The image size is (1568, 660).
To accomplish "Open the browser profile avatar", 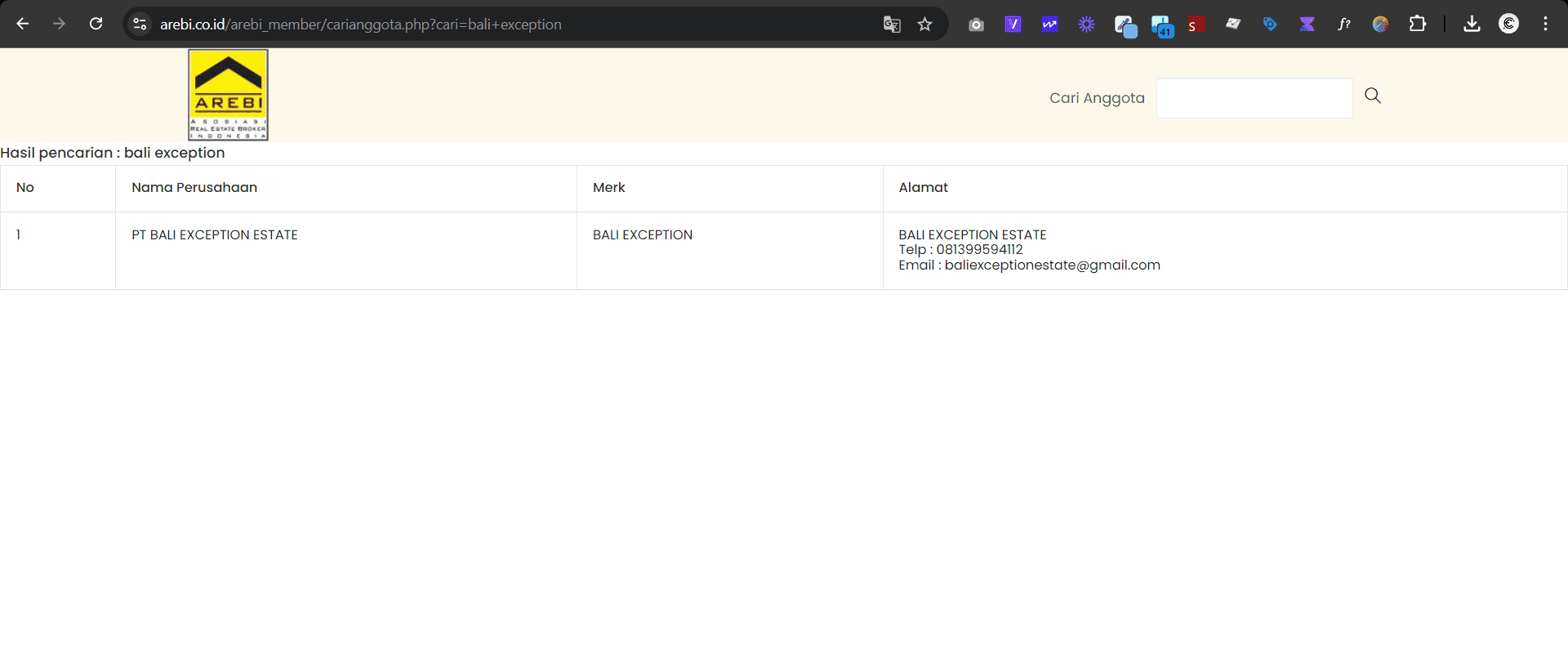I will [x=1508, y=24].
